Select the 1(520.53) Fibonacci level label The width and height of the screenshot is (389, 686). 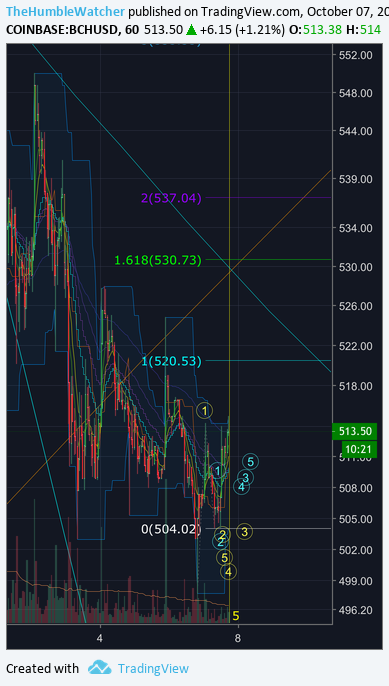[171, 361]
